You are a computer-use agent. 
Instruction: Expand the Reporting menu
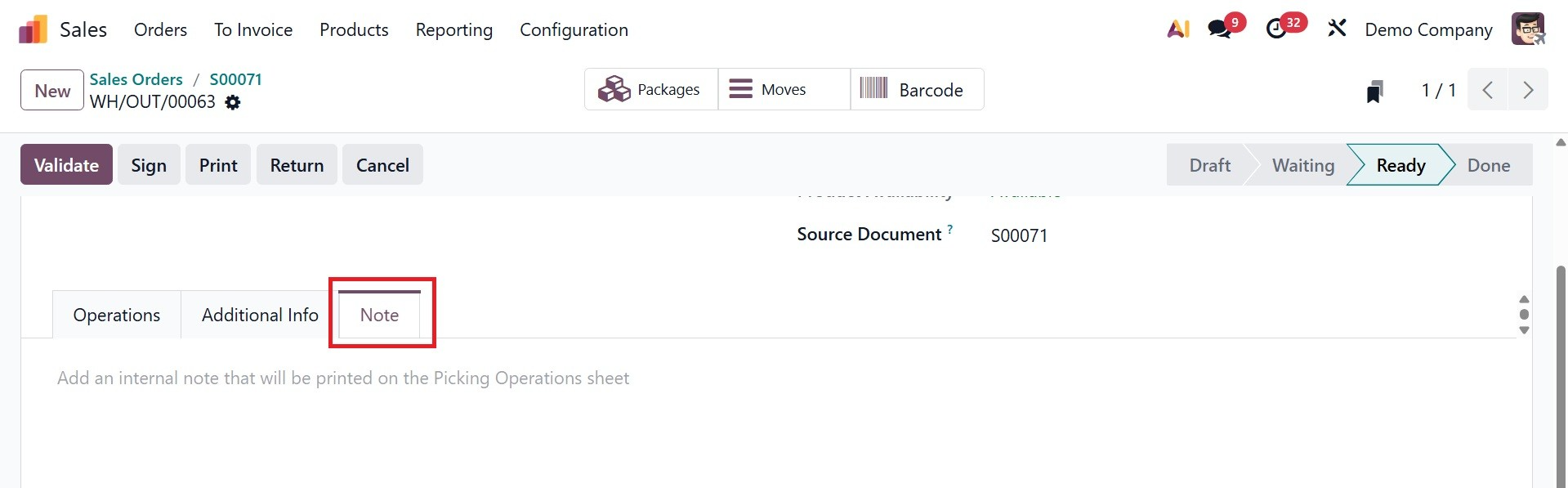click(x=453, y=30)
